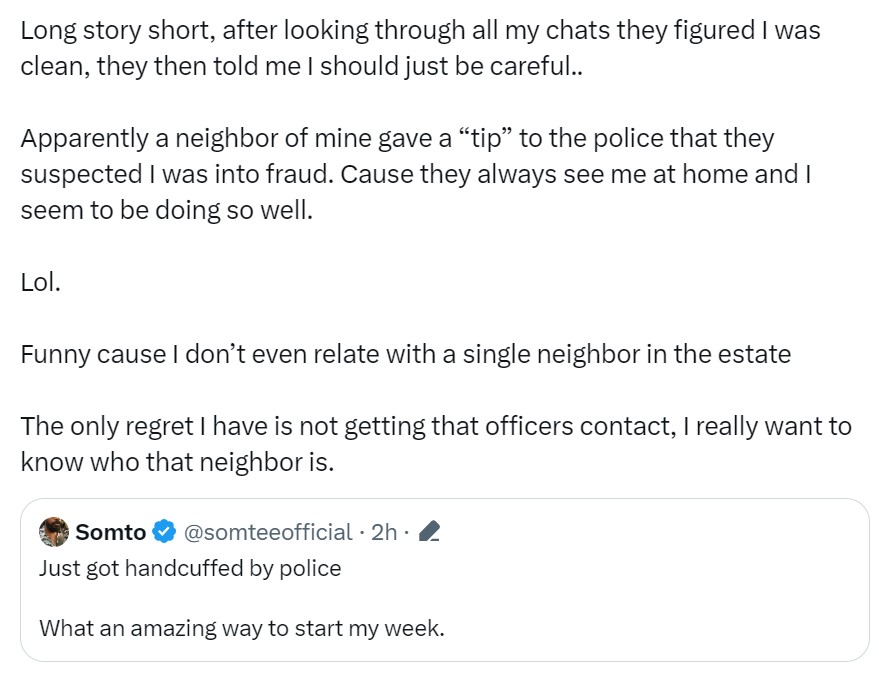879x676 pixels.
Task: Open the Somto display name link
Action: pos(110,532)
